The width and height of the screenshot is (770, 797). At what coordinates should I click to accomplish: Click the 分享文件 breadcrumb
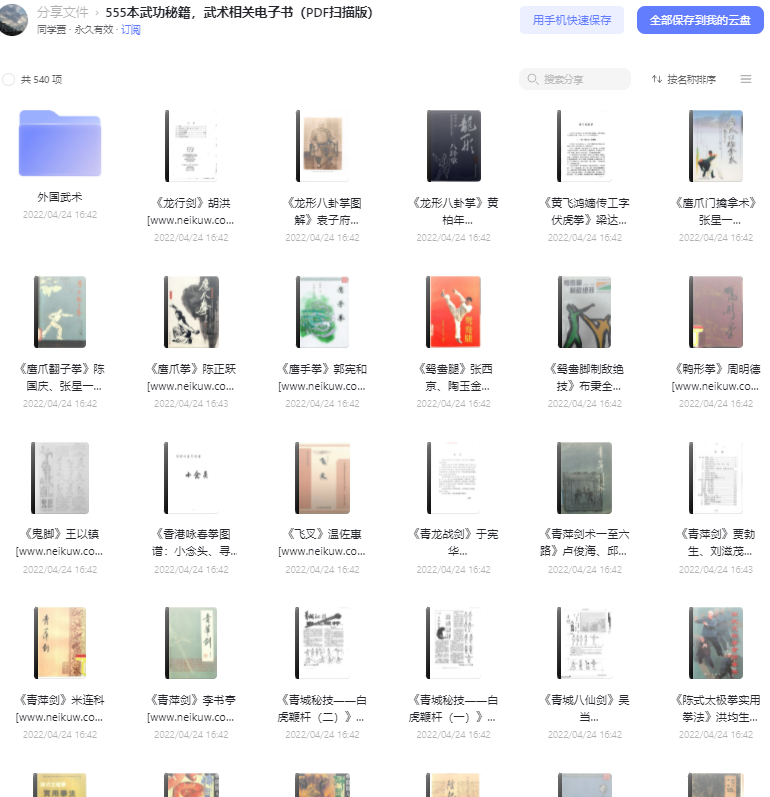pos(63,12)
